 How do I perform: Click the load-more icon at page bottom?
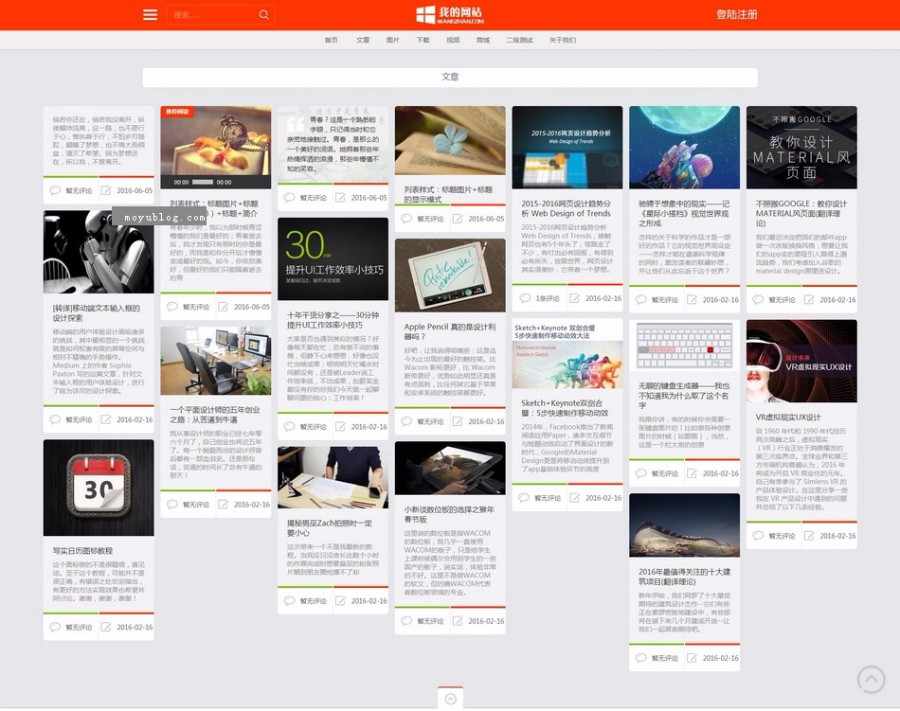451,698
